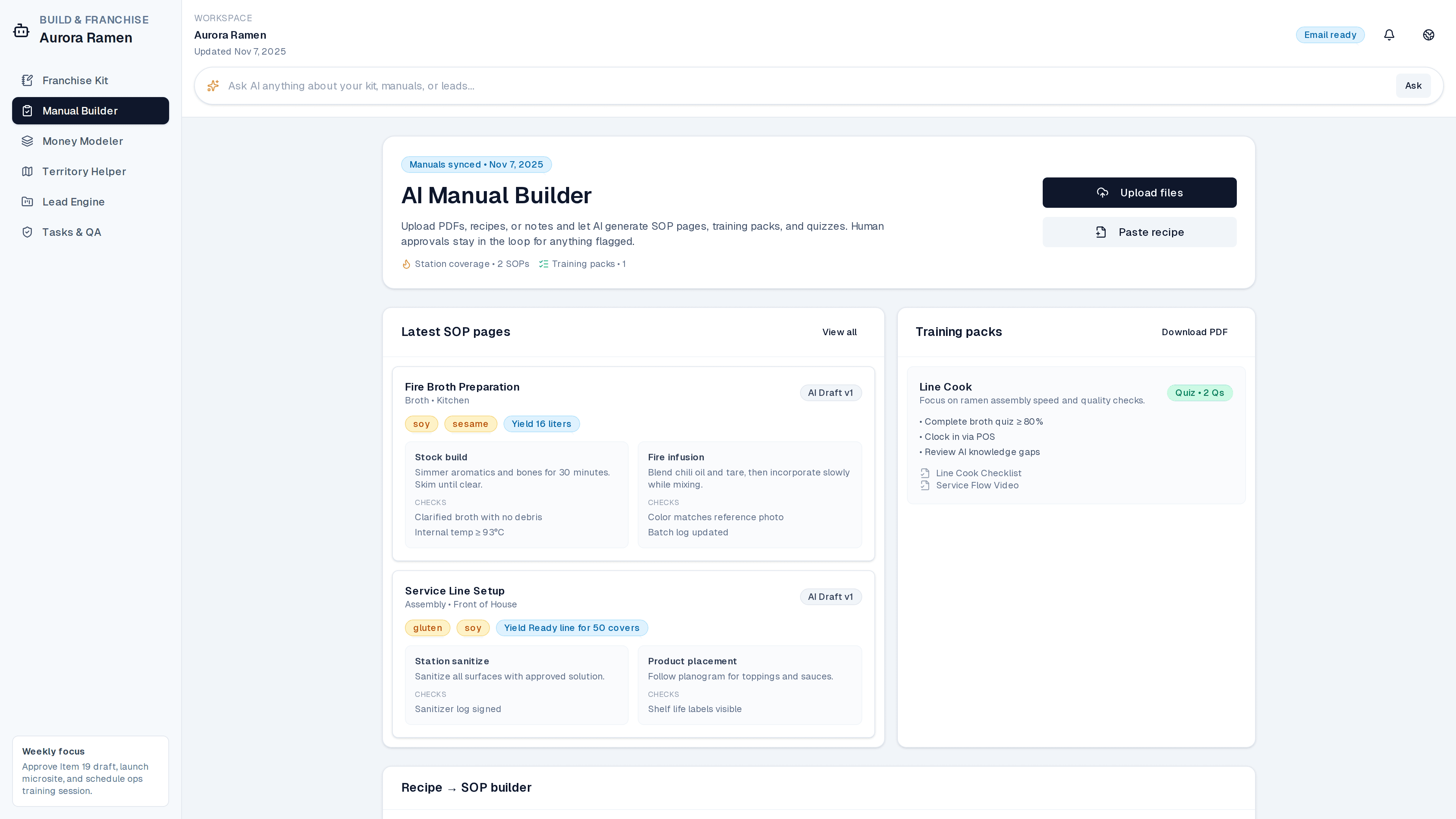Open Franchise Kit in the sidebar
Viewport: 1456px width, 819px height.
pyautogui.click(x=75, y=80)
